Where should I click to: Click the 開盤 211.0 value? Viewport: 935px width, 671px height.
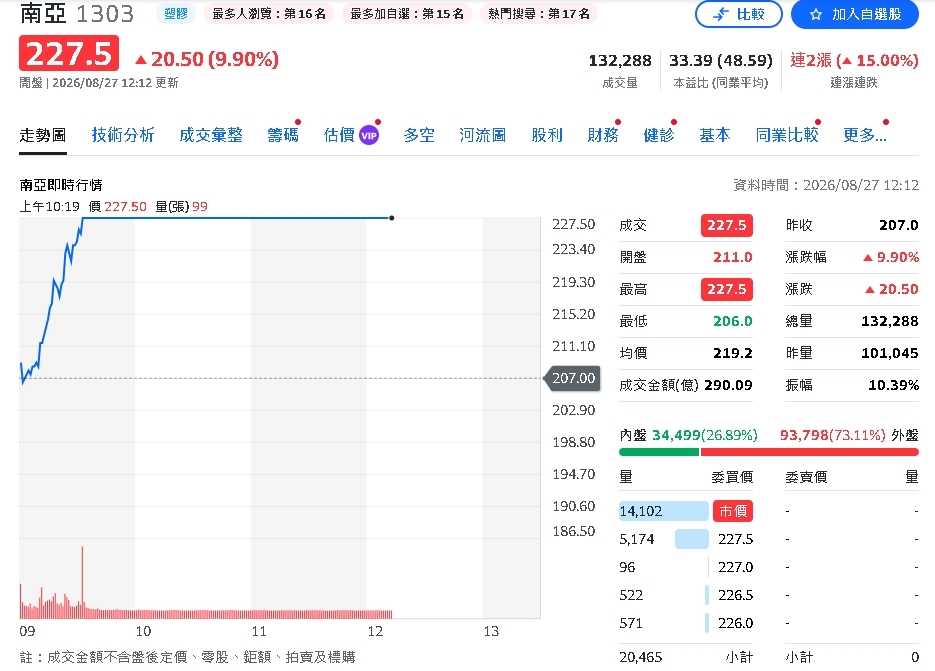point(733,257)
